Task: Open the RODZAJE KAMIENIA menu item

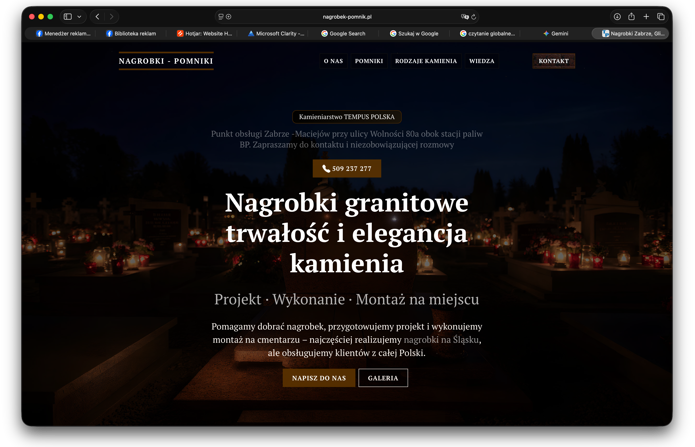Action: [x=426, y=61]
